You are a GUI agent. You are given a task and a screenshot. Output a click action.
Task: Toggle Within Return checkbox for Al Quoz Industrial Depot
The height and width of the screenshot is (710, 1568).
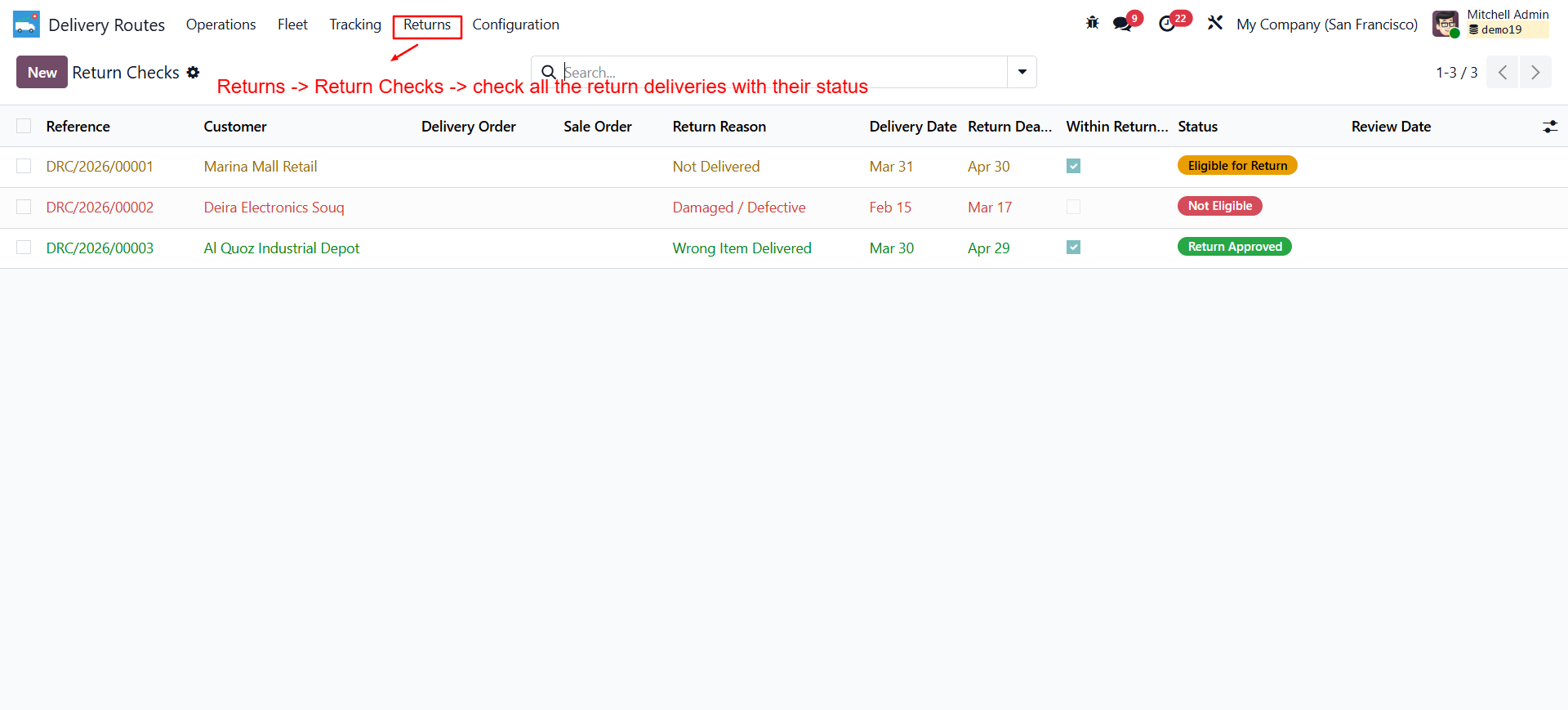coord(1073,247)
